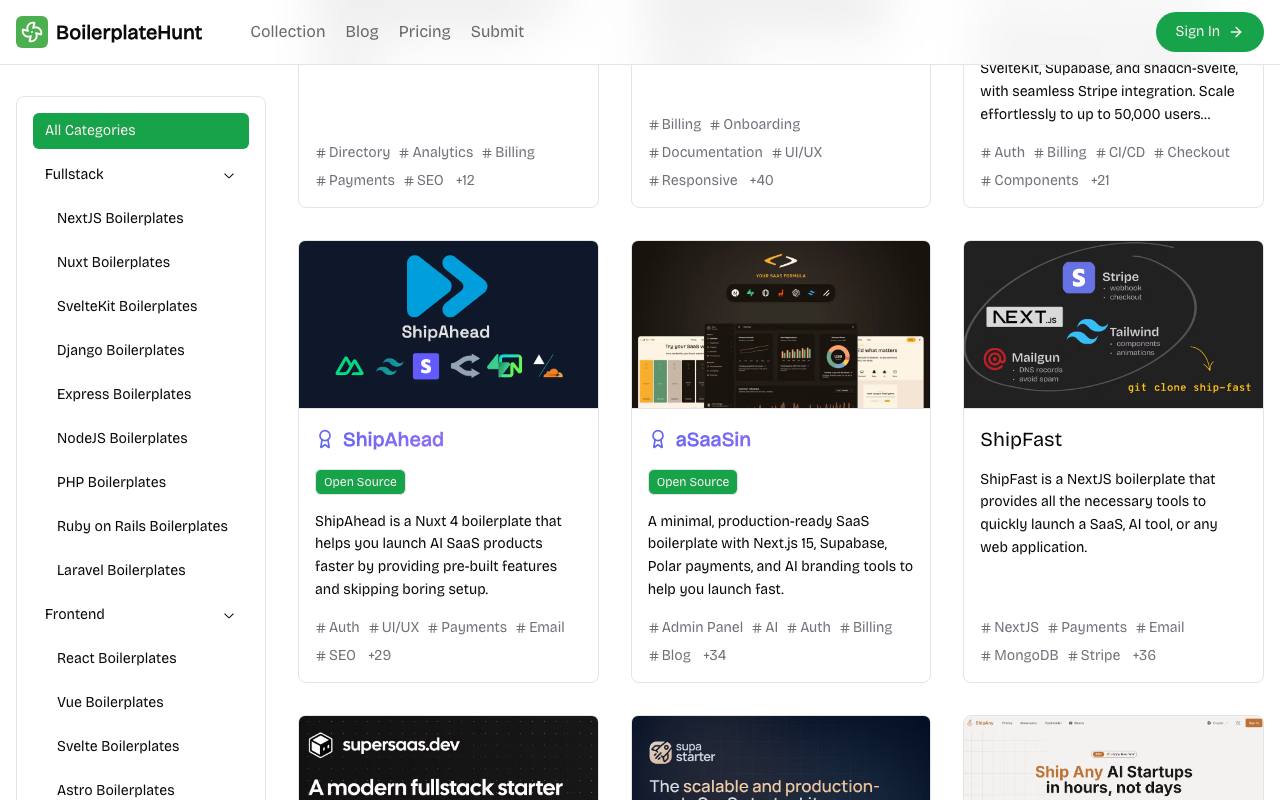The image size is (1280, 800).
Task: Click the award badge icon beside aSaaSin
Action: (x=658, y=439)
